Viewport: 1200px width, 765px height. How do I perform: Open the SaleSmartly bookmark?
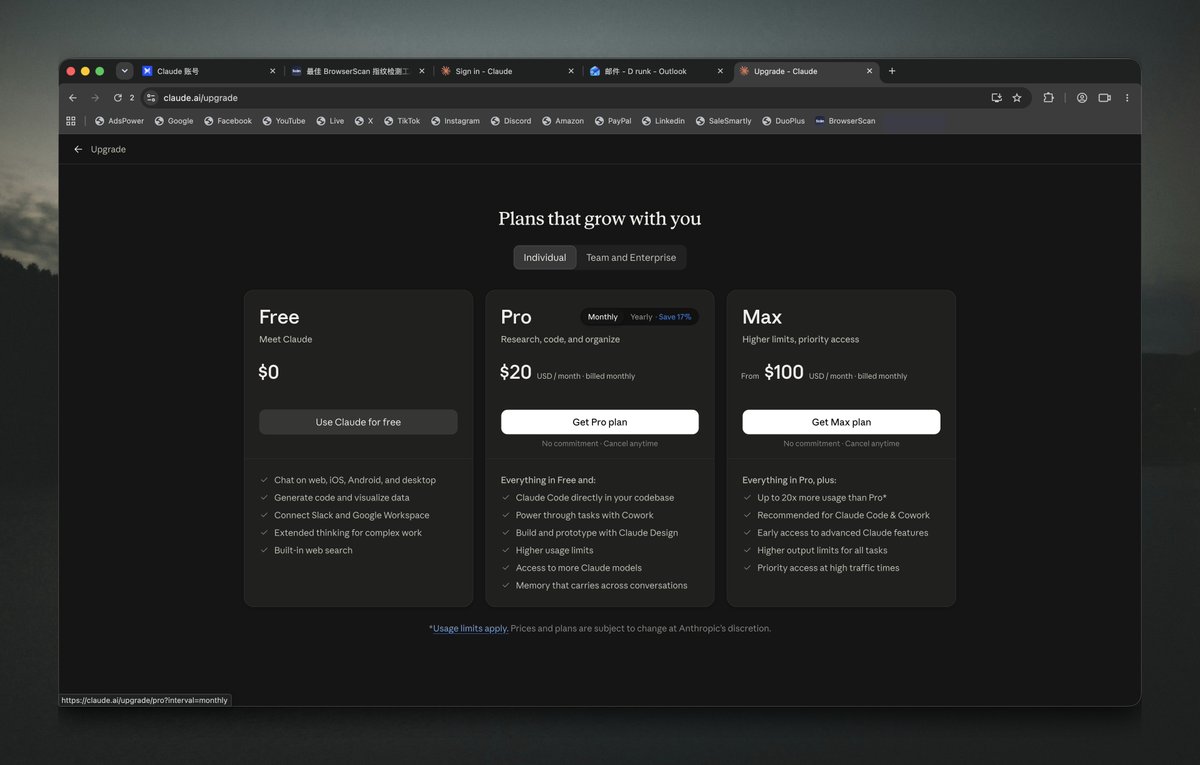click(x=723, y=121)
